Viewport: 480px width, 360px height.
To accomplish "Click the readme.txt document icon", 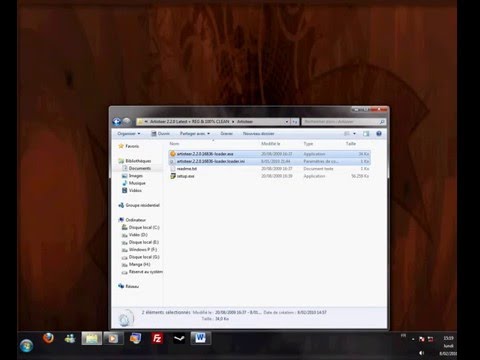I will pyautogui.click(x=173, y=169).
